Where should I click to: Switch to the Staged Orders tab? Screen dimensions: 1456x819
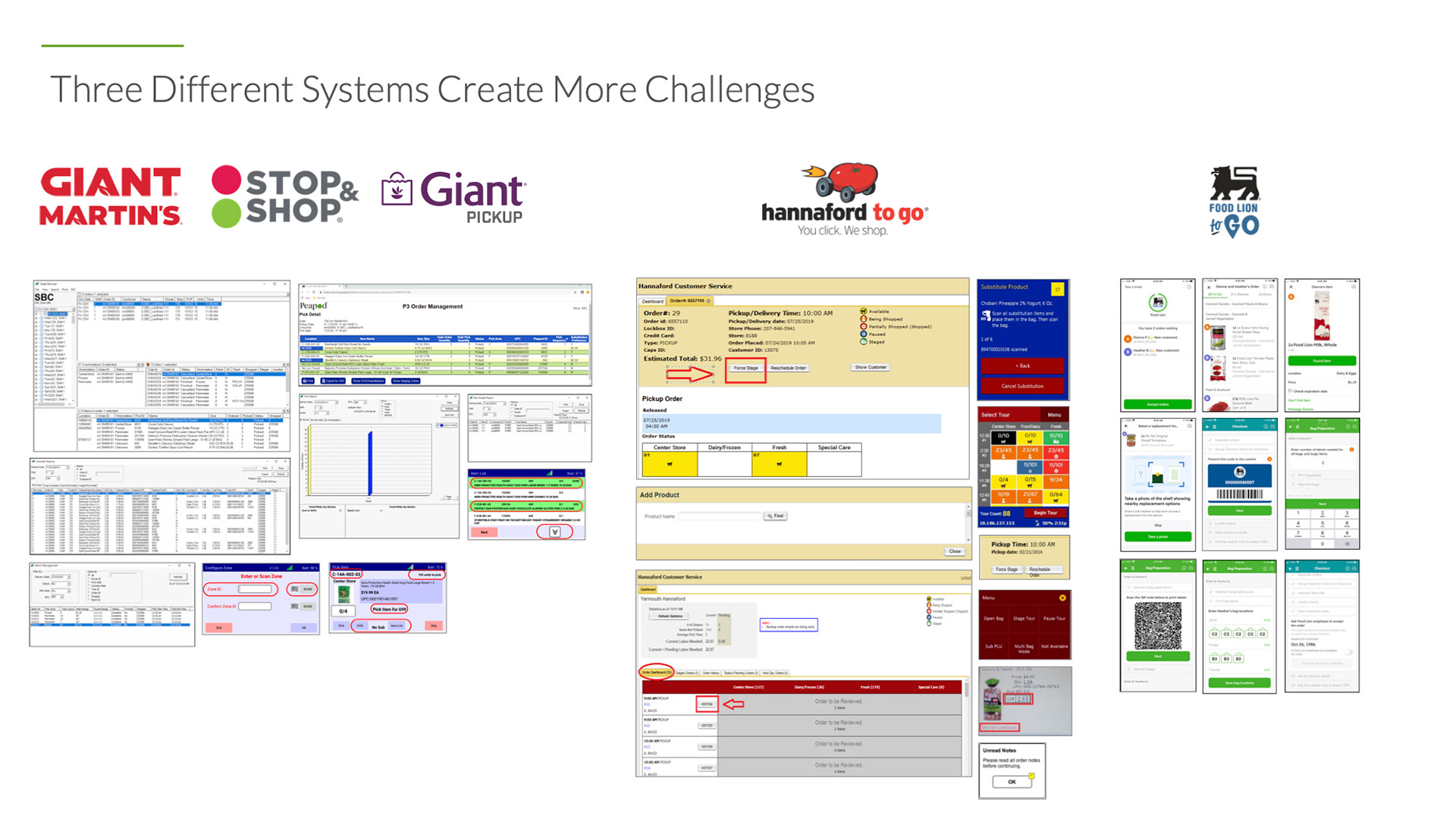click(x=686, y=673)
